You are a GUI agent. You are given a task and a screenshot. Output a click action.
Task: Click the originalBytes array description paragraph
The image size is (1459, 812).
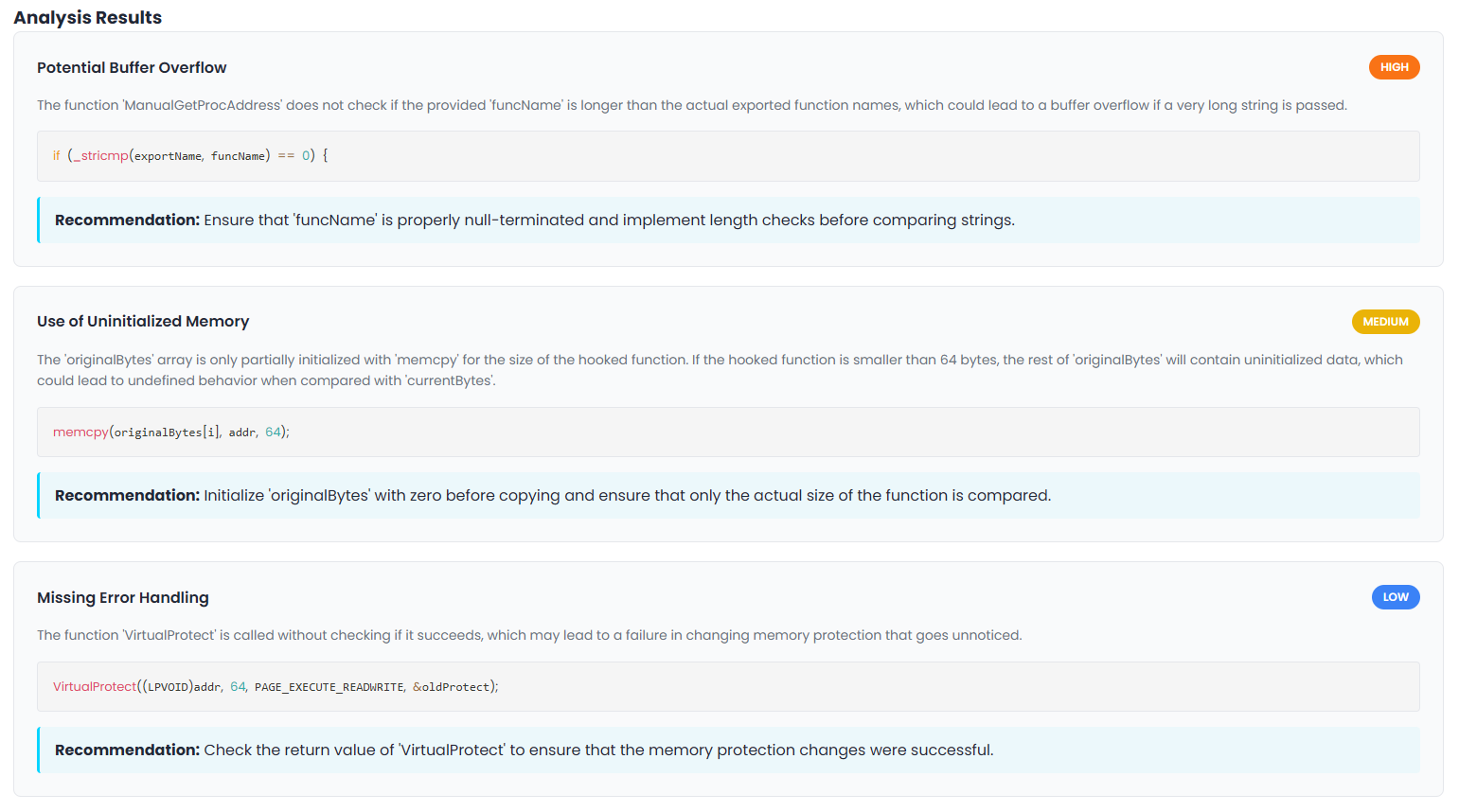(x=720, y=370)
